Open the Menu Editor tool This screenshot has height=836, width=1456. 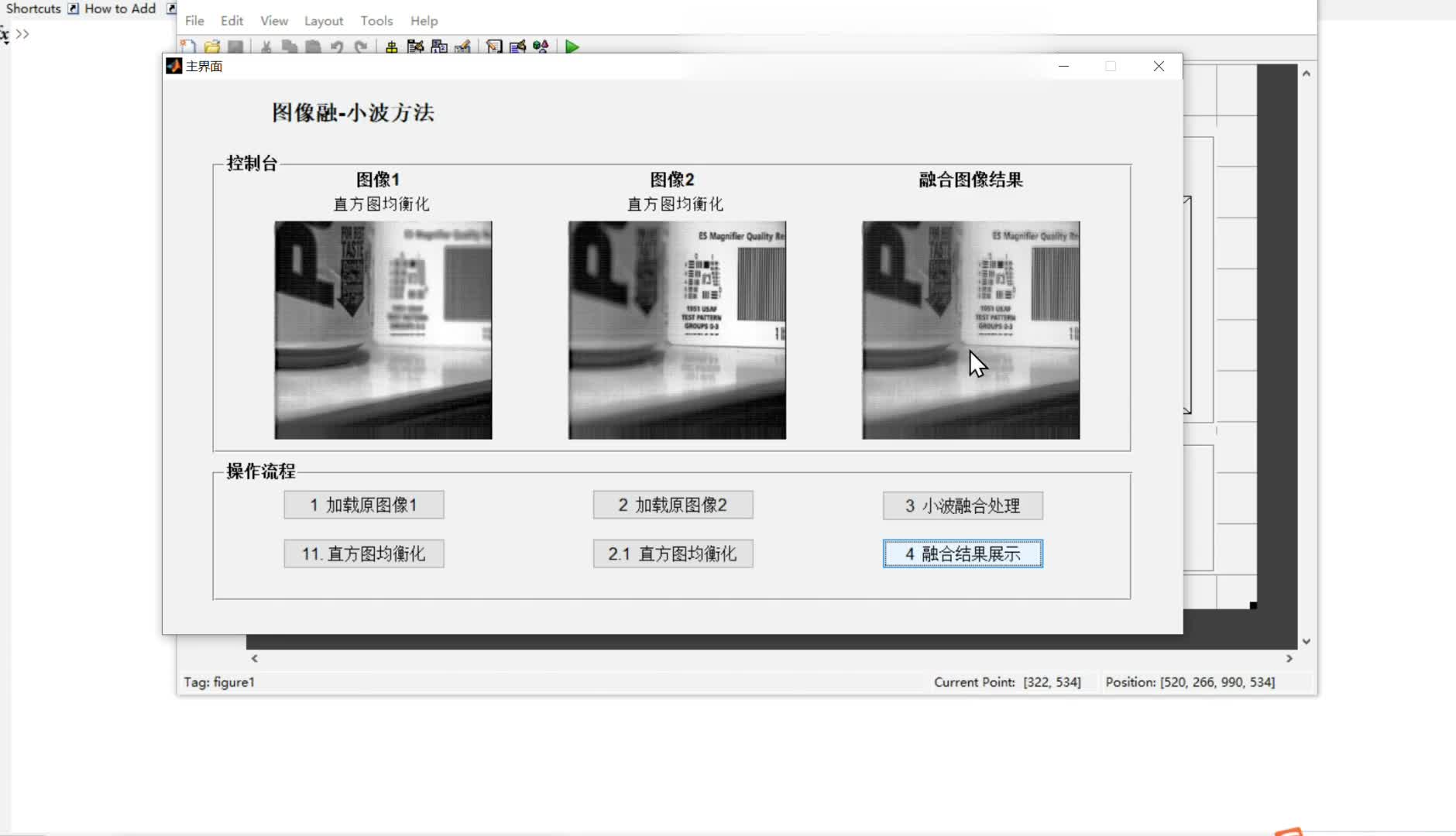pyautogui.click(x=415, y=47)
